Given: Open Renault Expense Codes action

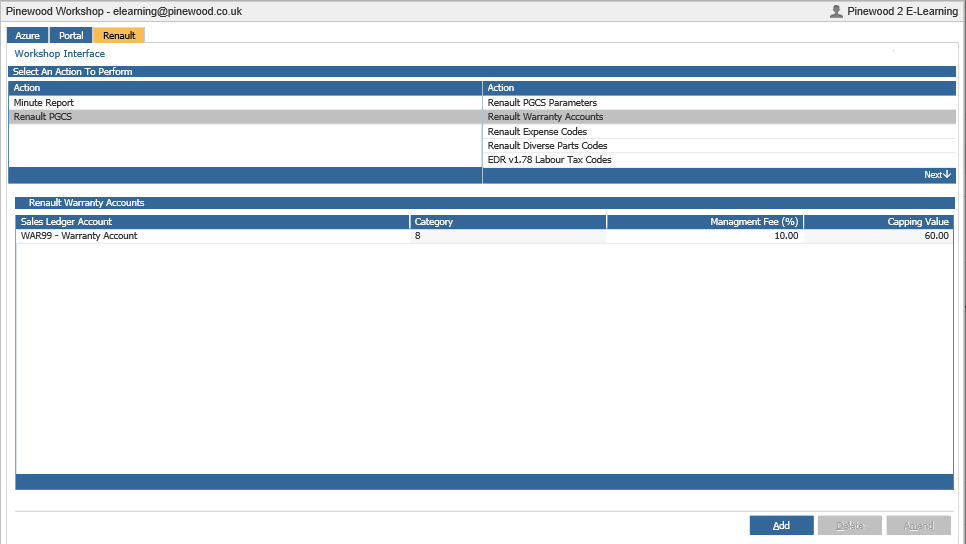Looking at the screenshot, I should (x=719, y=131).
